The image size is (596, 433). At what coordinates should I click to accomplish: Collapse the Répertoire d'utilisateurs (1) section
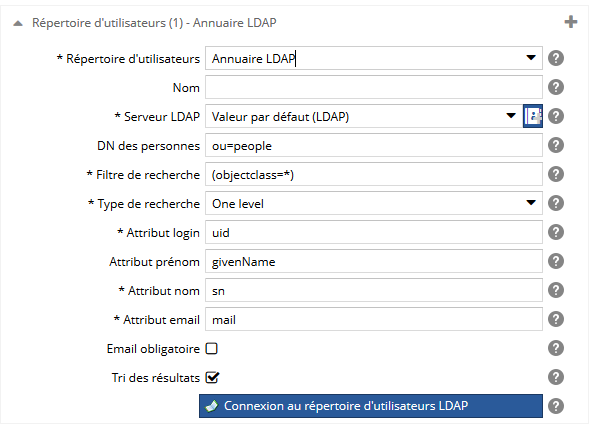pos(18,23)
